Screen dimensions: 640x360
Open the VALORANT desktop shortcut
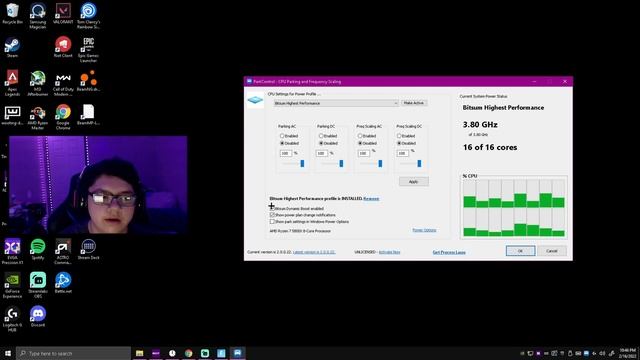point(63,13)
